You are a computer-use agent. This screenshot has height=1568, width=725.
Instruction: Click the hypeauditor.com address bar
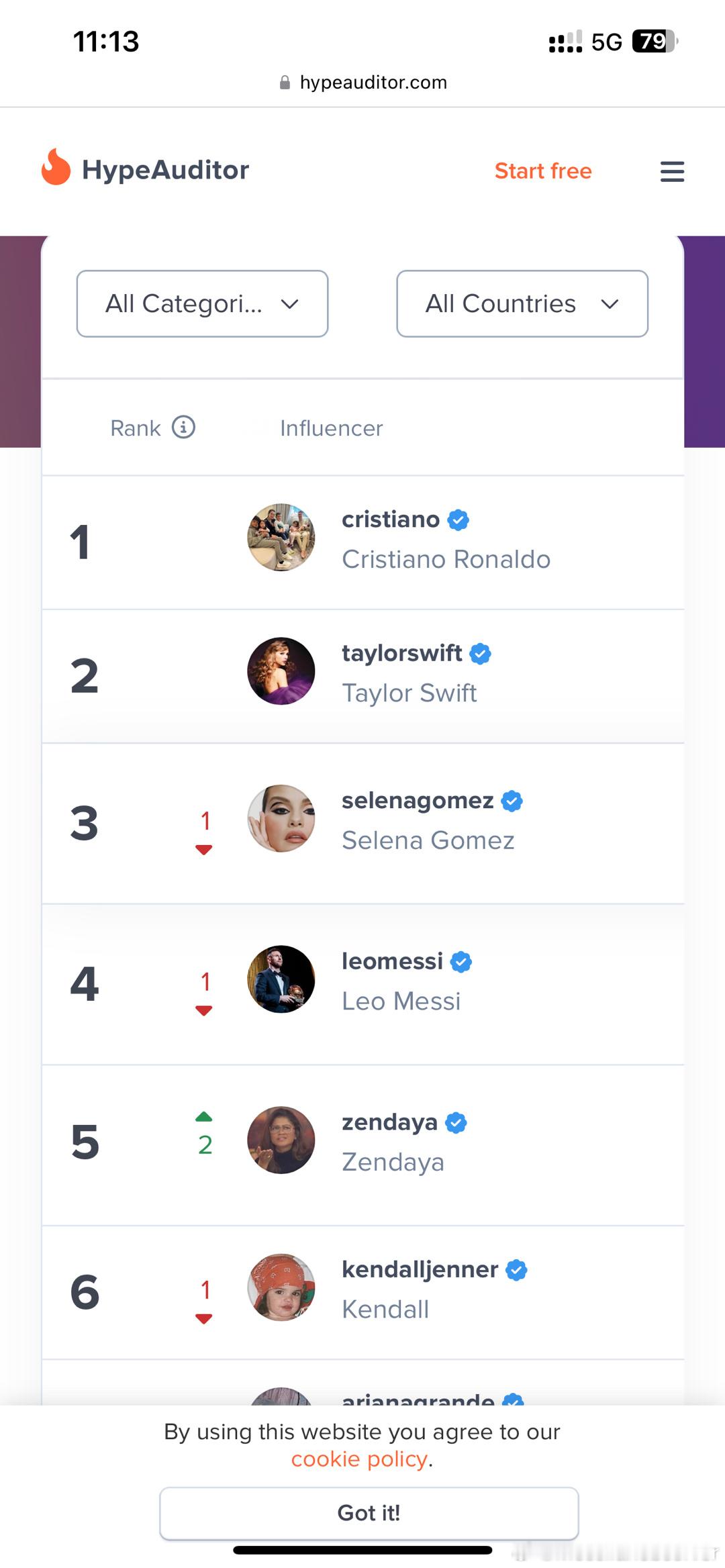[x=363, y=83]
